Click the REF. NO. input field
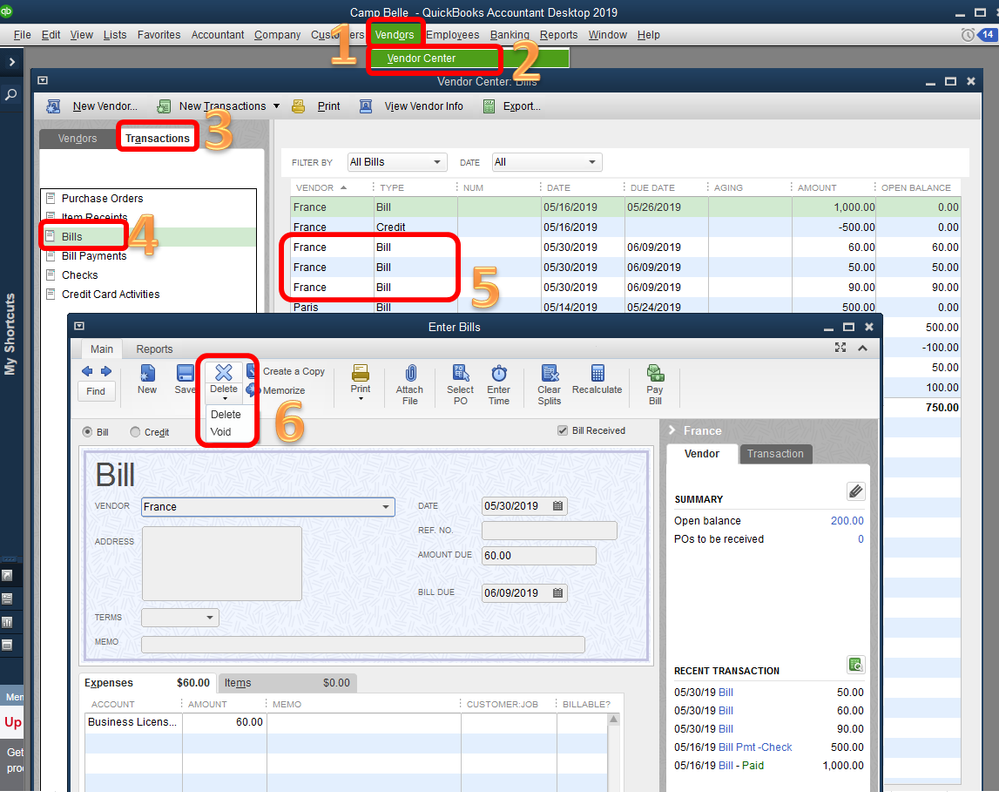 coord(549,531)
